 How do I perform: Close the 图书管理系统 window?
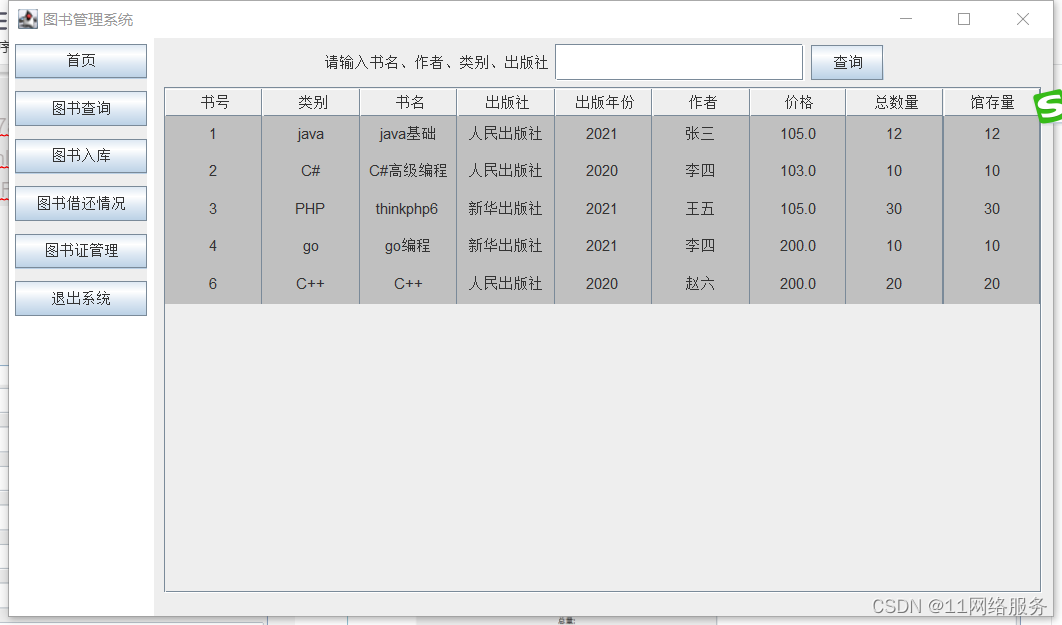1023,19
